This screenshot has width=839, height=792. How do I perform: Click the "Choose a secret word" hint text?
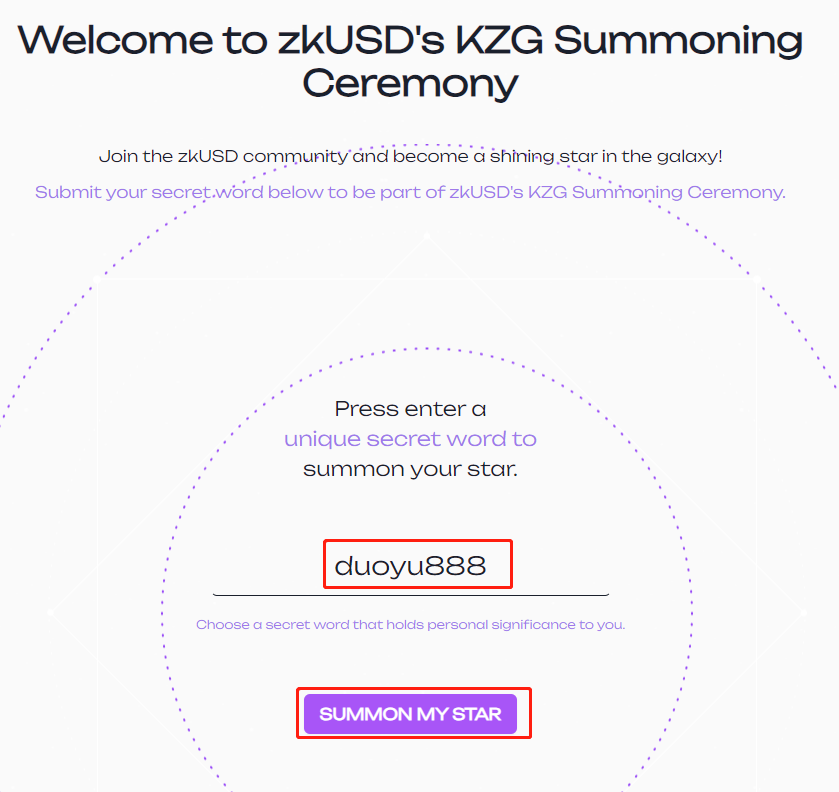[x=410, y=625]
